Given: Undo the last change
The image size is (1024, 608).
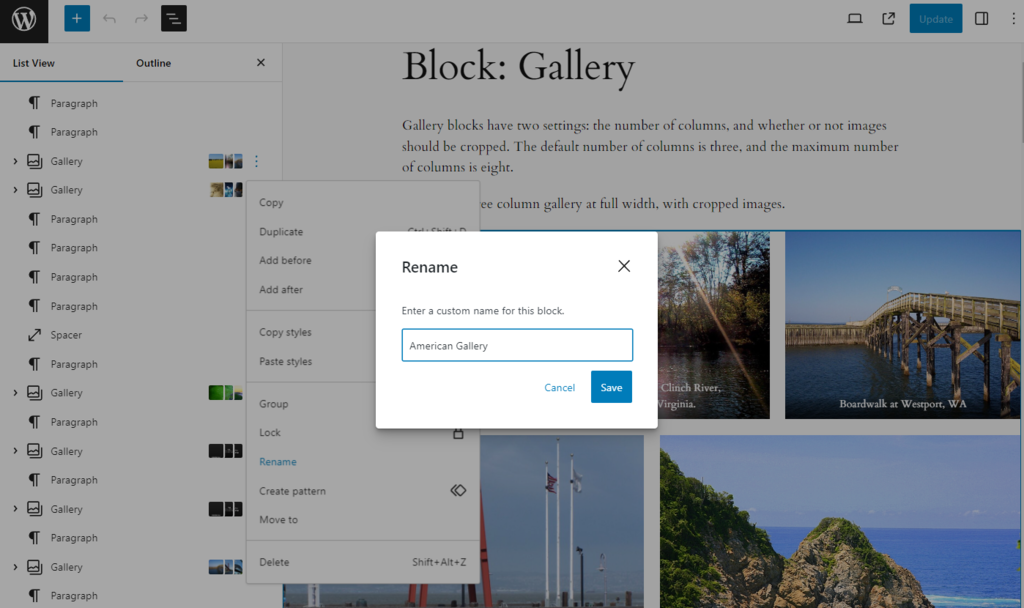Looking at the screenshot, I should pos(109,18).
